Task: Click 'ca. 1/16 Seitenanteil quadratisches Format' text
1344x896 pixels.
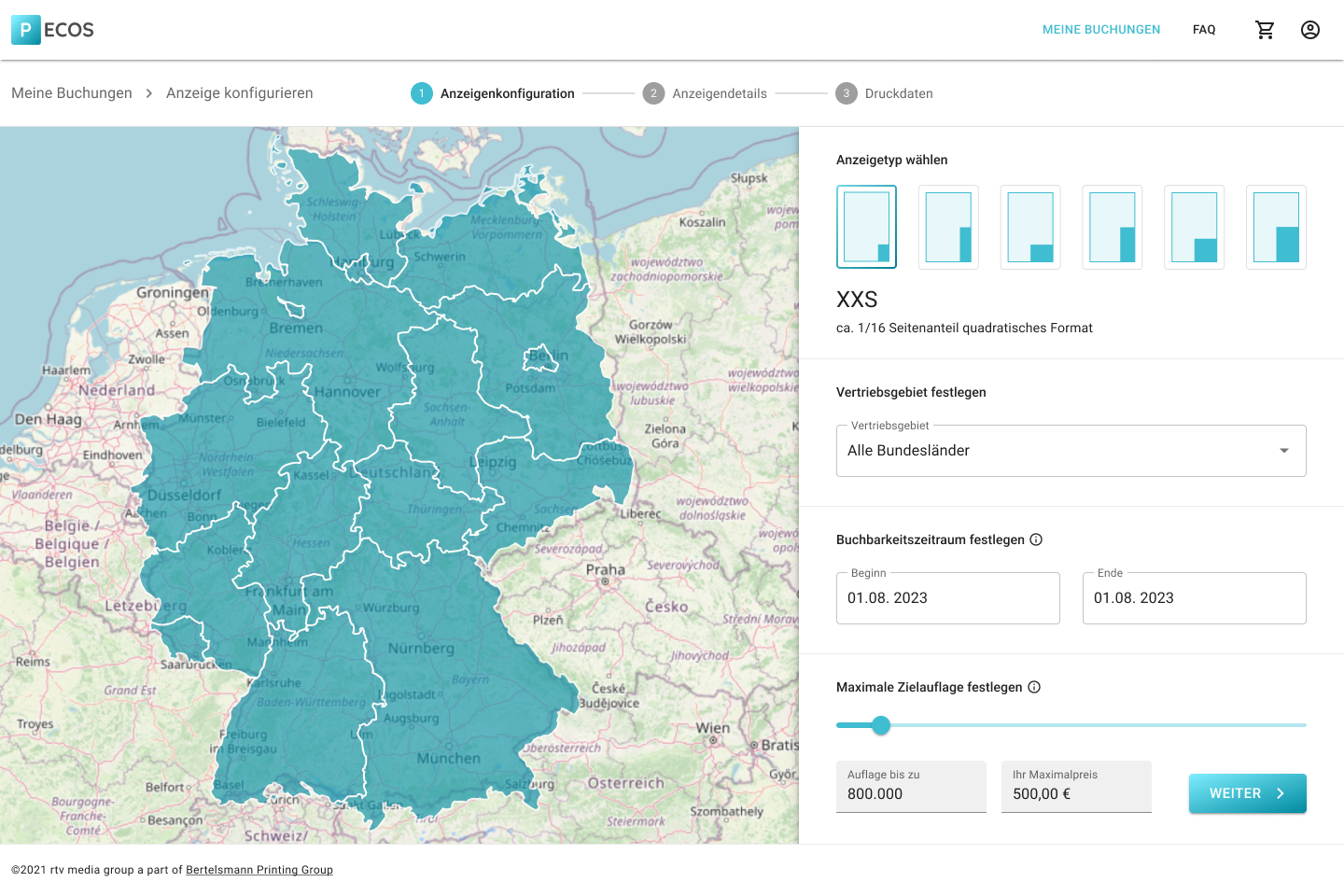Action: point(964,328)
